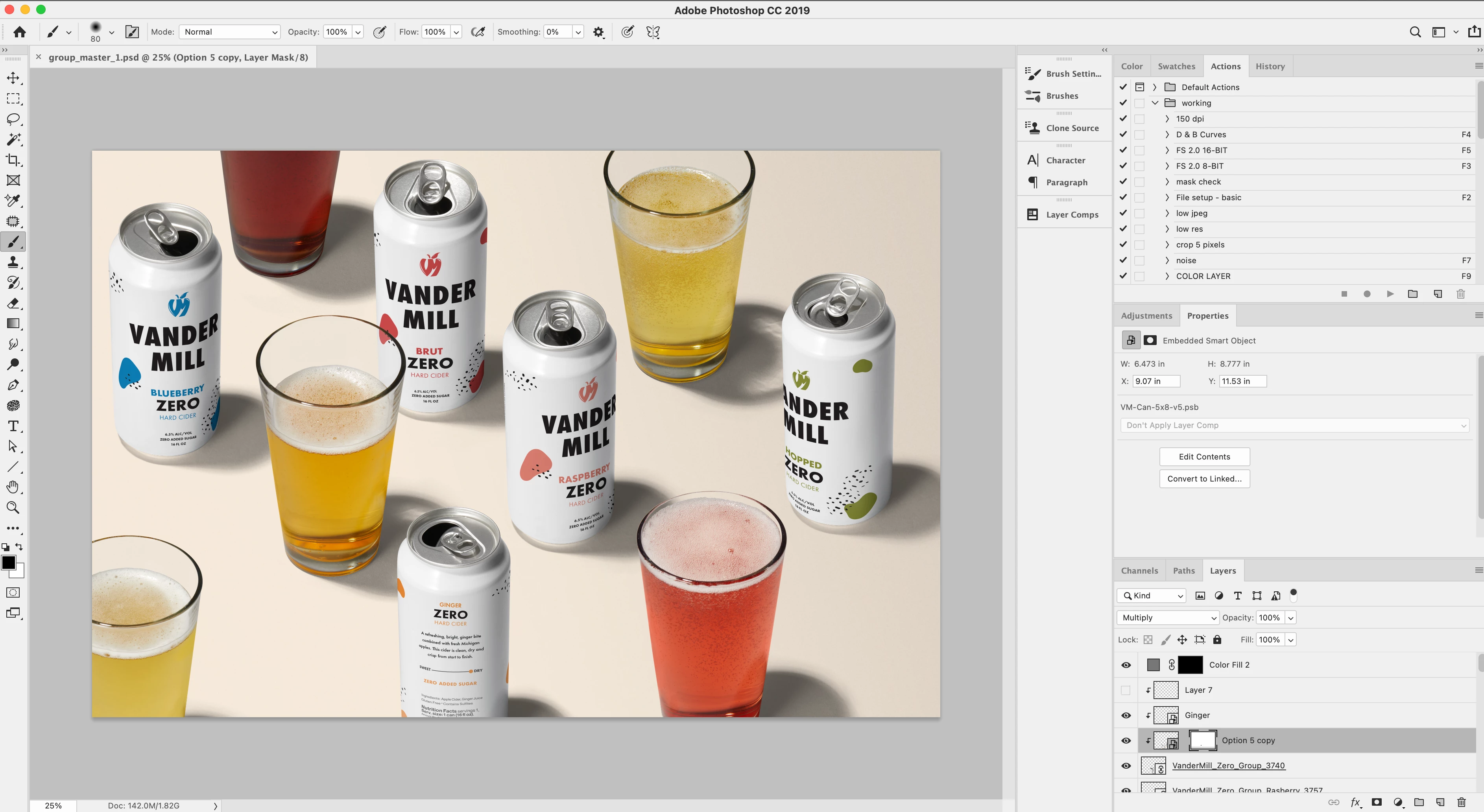The width and height of the screenshot is (1484, 812).
Task: Uncheck the mask check action
Action: pyautogui.click(x=1123, y=181)
